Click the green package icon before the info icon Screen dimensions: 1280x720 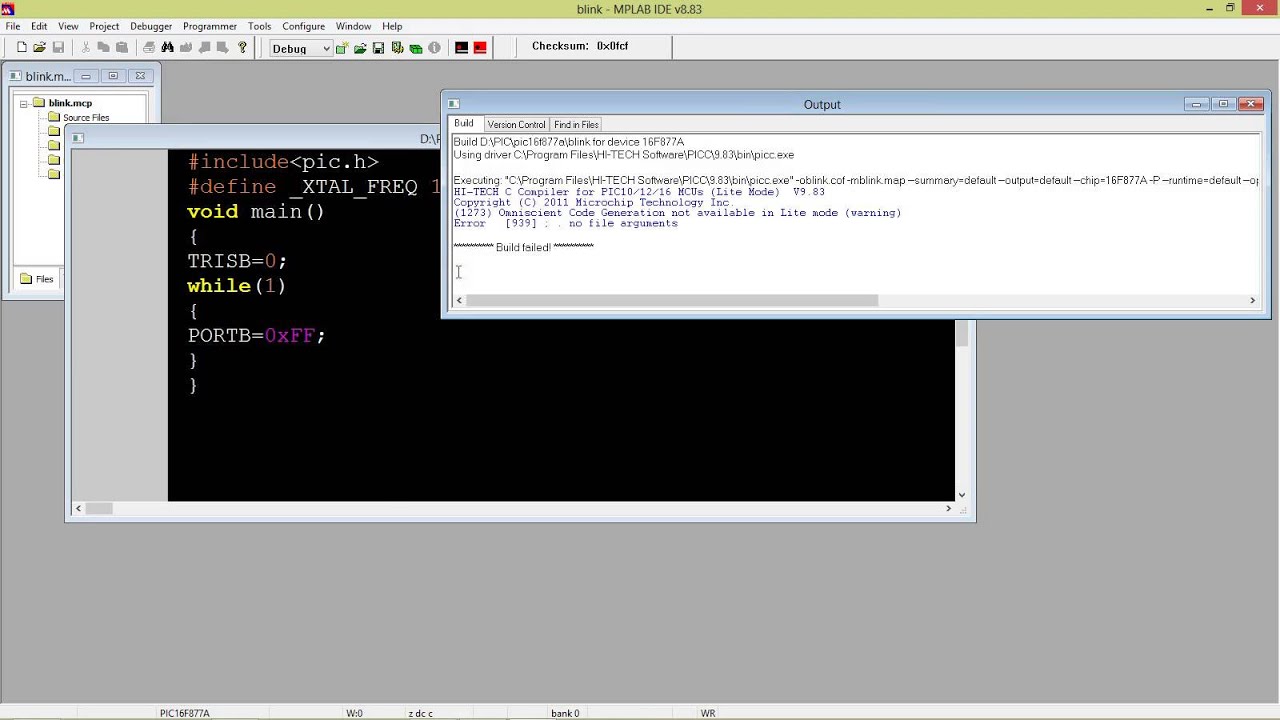(x=415, y=47)
